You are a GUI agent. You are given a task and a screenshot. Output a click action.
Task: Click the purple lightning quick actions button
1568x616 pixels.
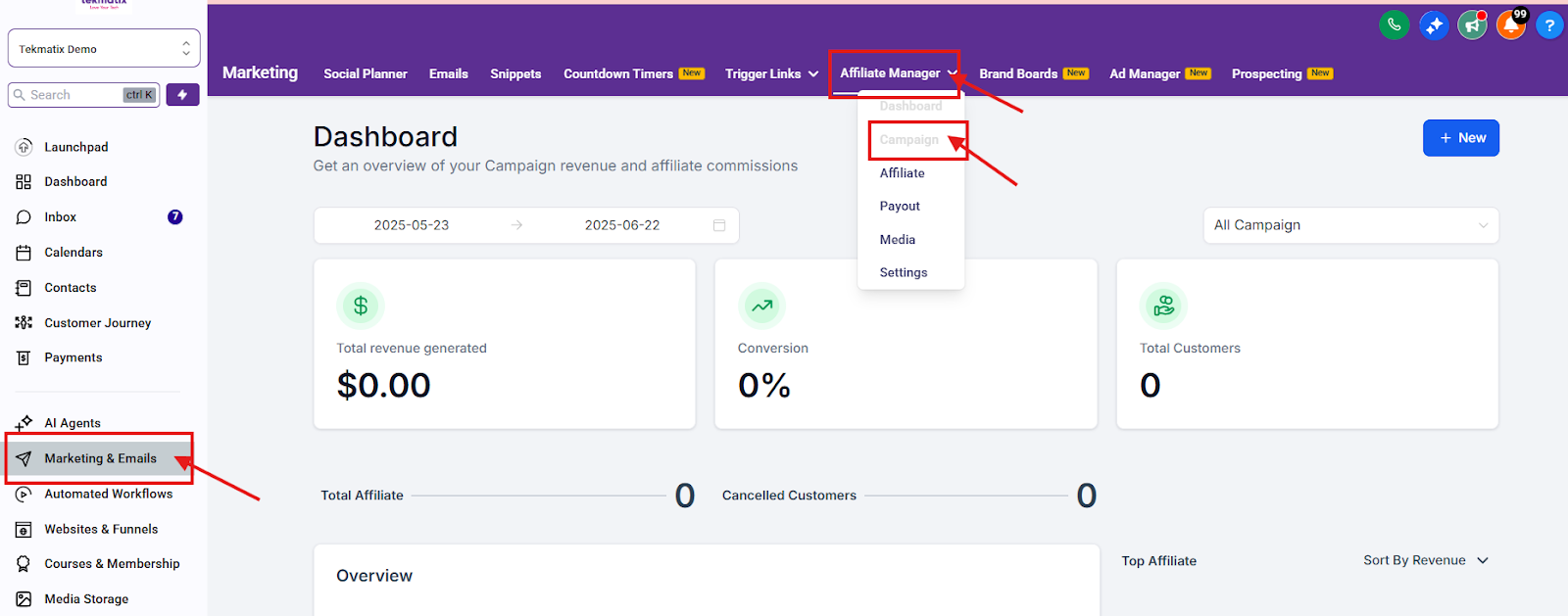click(x=182, y=95)
